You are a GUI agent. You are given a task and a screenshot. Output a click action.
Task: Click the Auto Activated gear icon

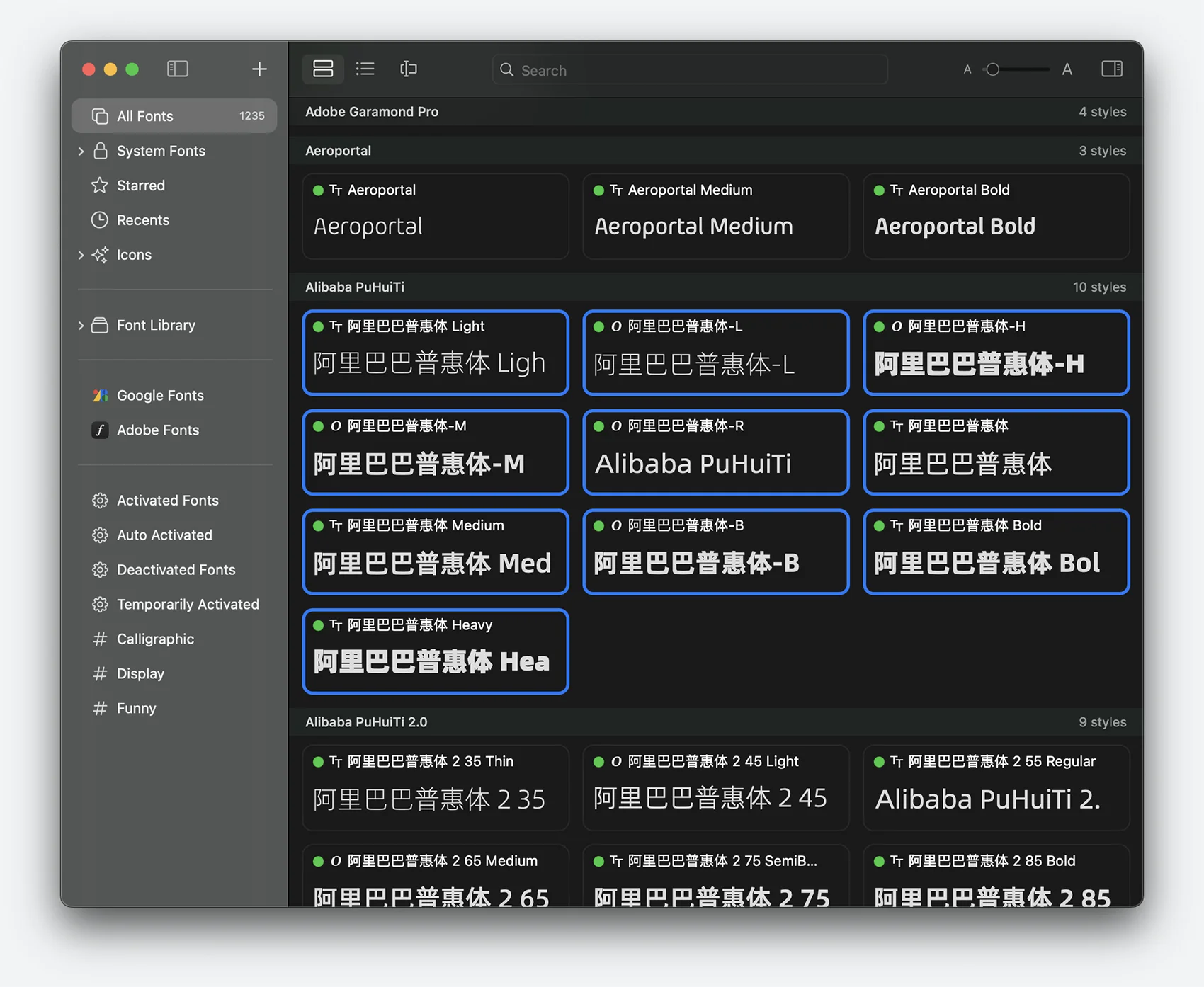tap(100, 535)
